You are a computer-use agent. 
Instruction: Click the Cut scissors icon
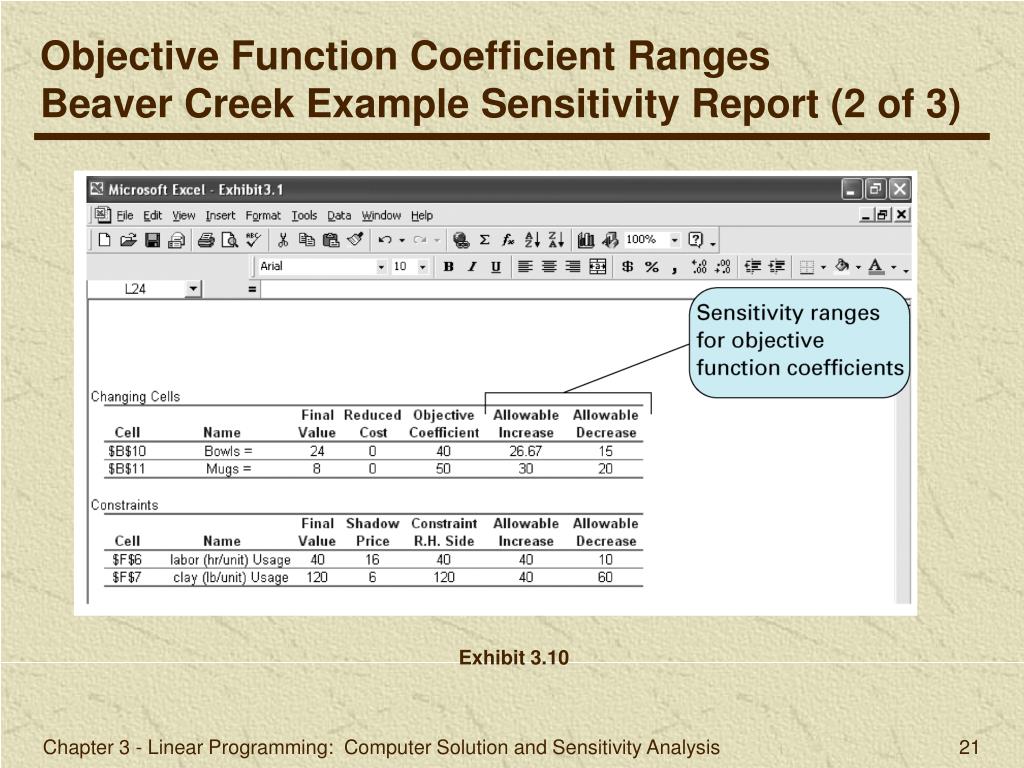(x=283, y=240)
